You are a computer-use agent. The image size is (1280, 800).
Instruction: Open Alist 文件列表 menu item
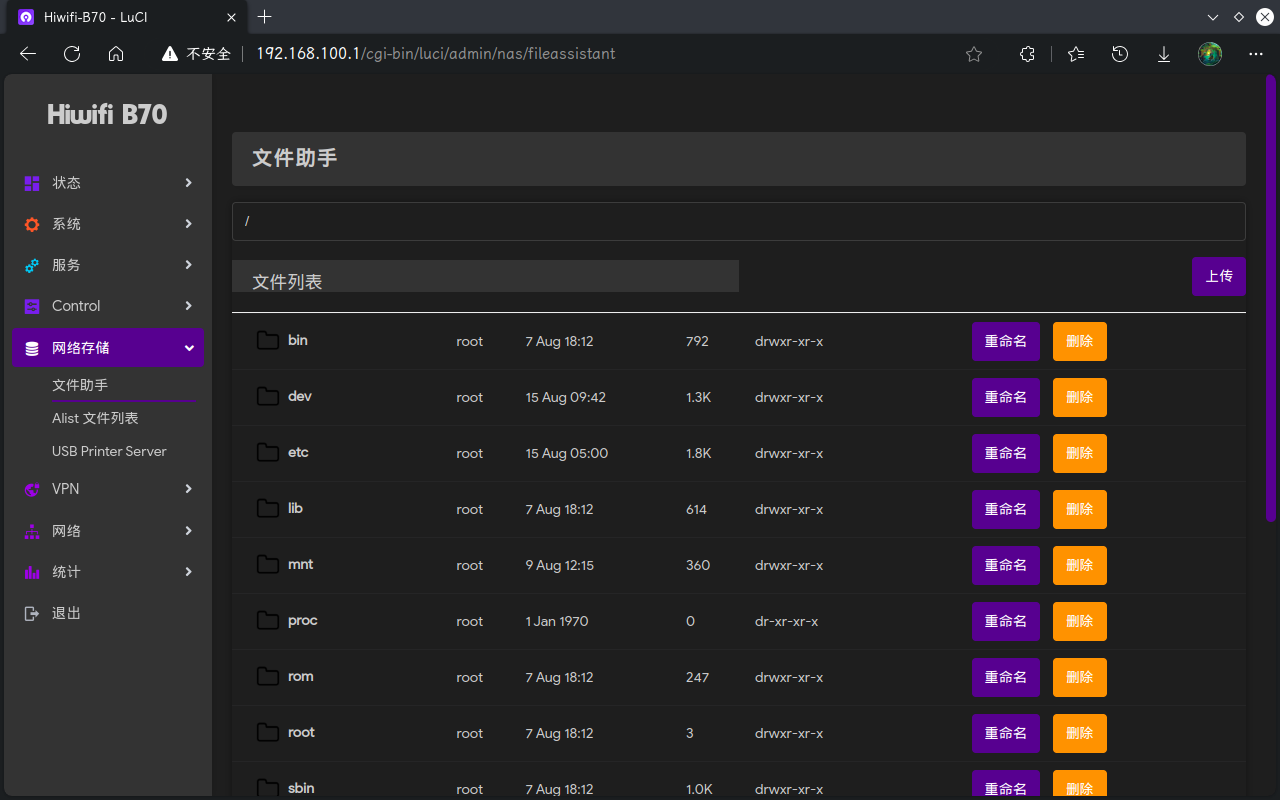95,418
